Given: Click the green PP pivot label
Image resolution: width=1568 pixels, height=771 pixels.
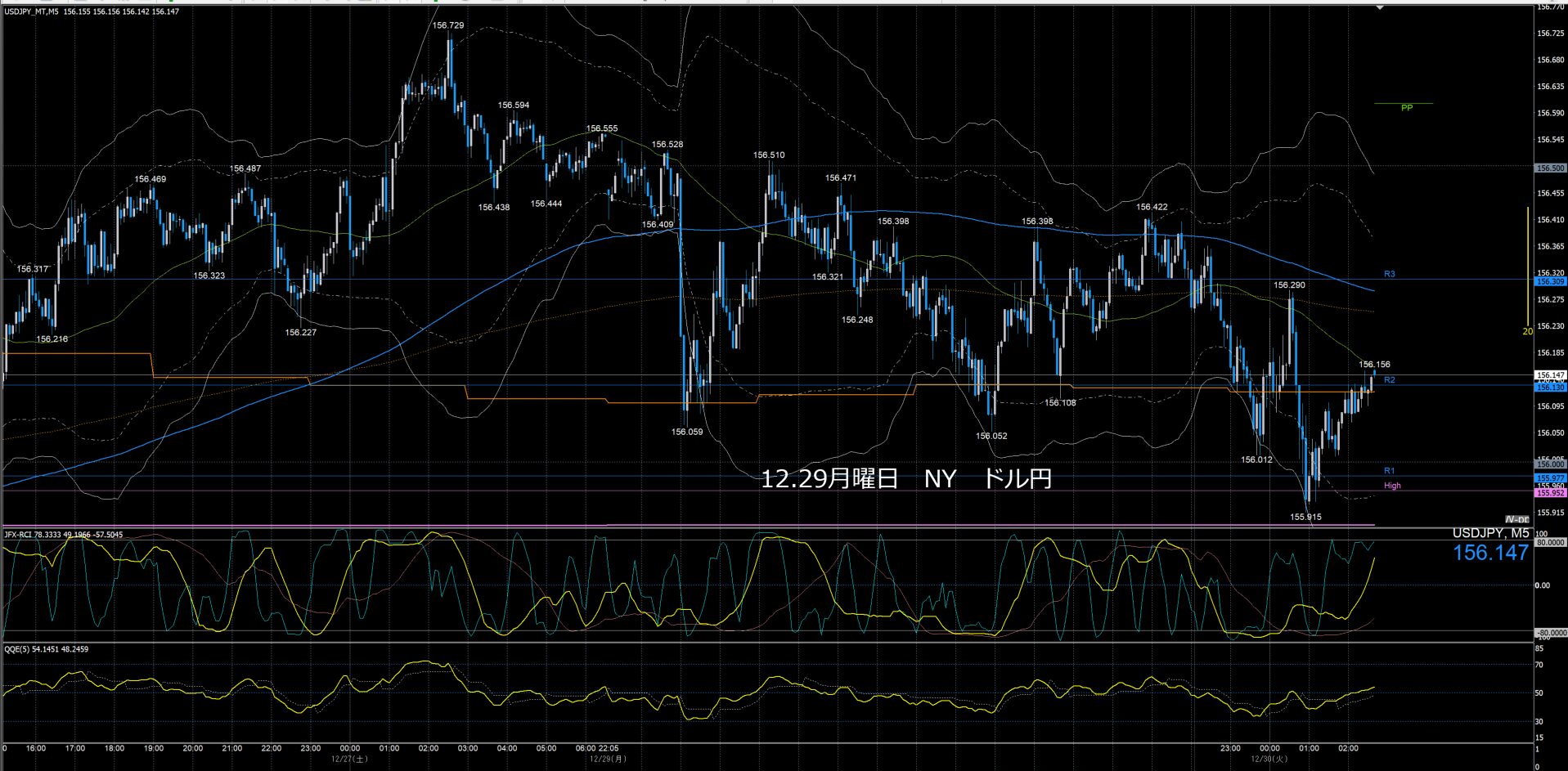Looking at the screenshot, I should coord(1407,107).
